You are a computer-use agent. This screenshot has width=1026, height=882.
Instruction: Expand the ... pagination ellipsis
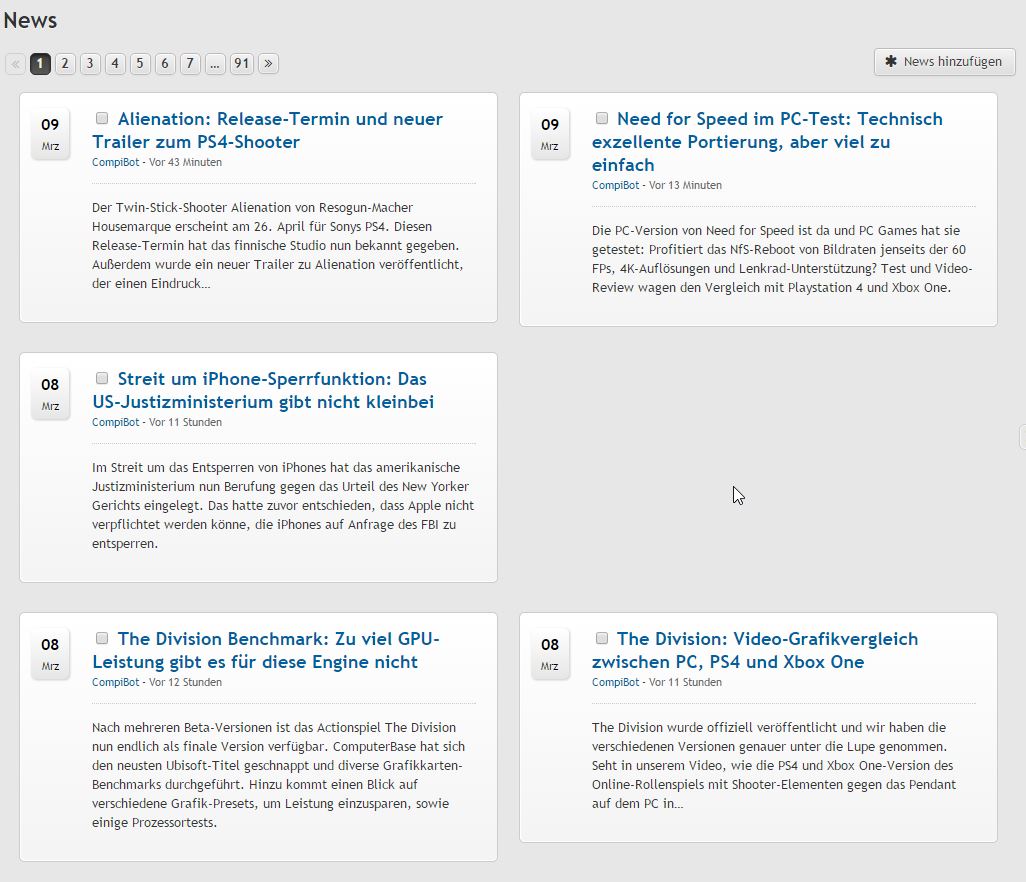click(x=215, y=64)
